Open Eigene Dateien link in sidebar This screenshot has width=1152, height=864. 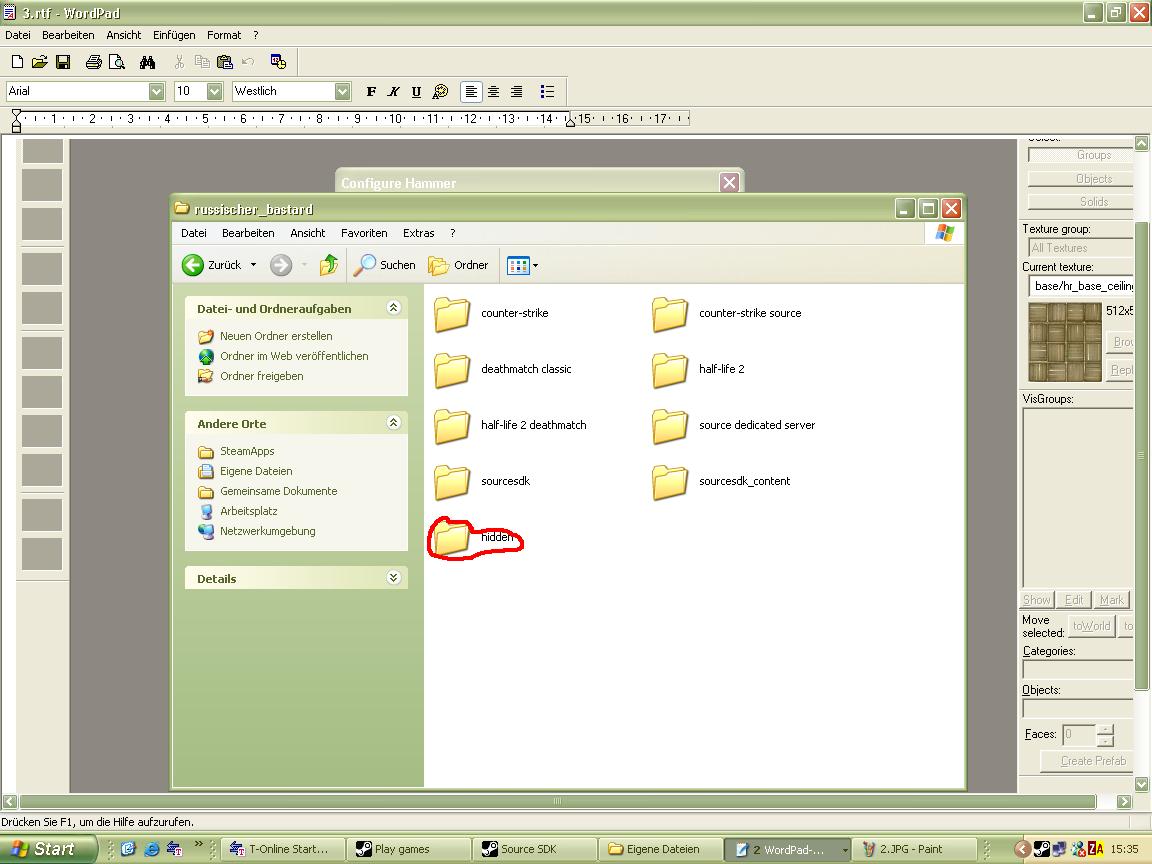tap(256, 471)
